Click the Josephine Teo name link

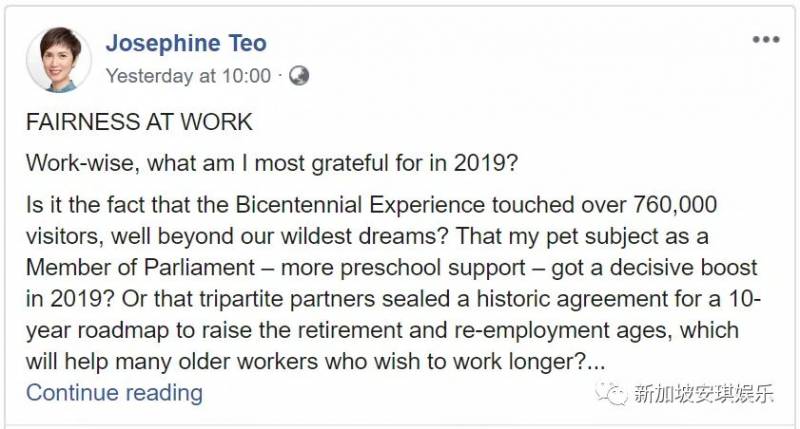tap(187, 45)
